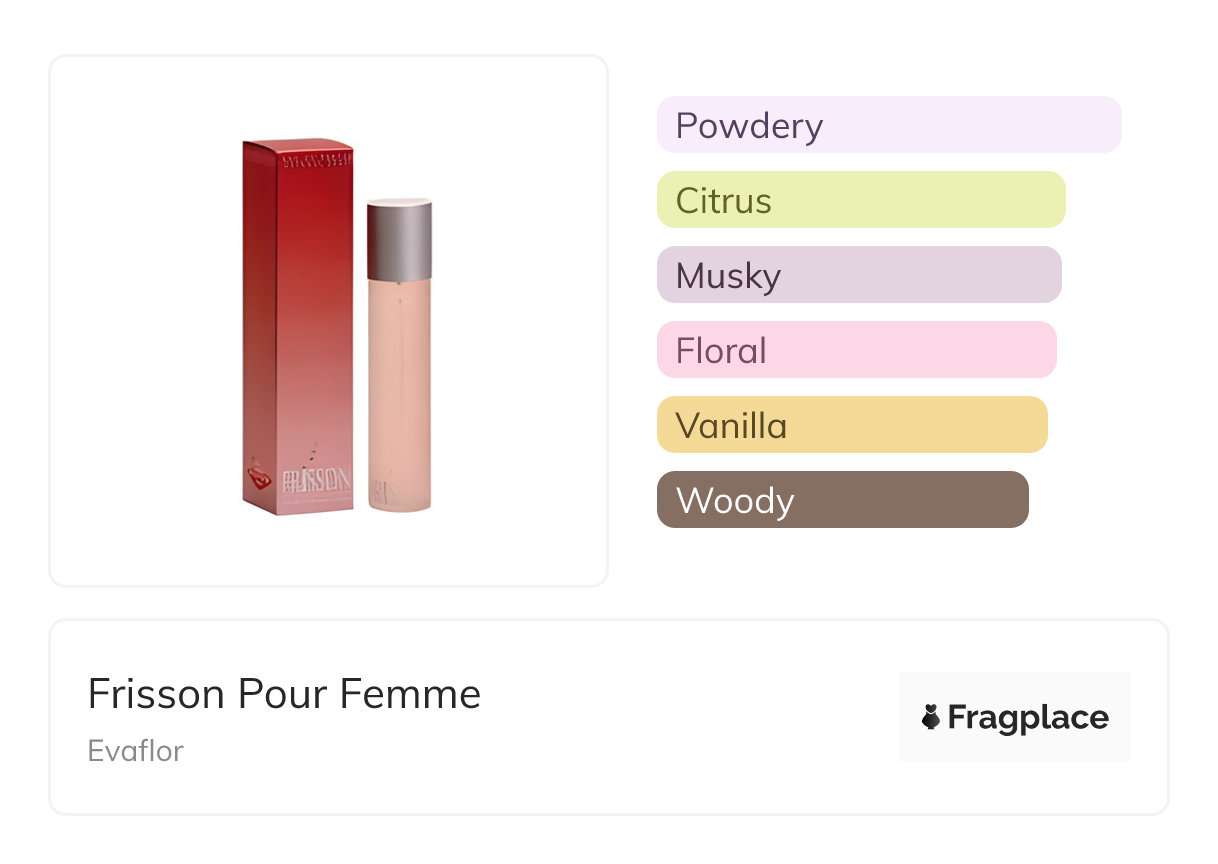
Task: Open the Frisson Pour Femme title
Action: (284, 694)
